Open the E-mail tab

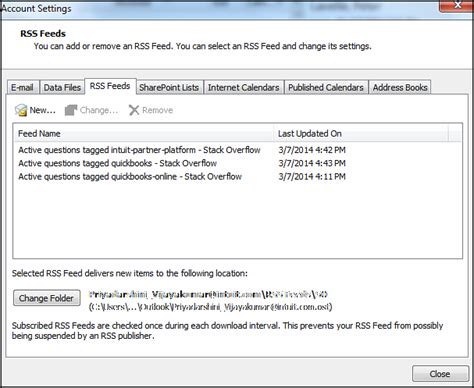click(x=22, y=87)
